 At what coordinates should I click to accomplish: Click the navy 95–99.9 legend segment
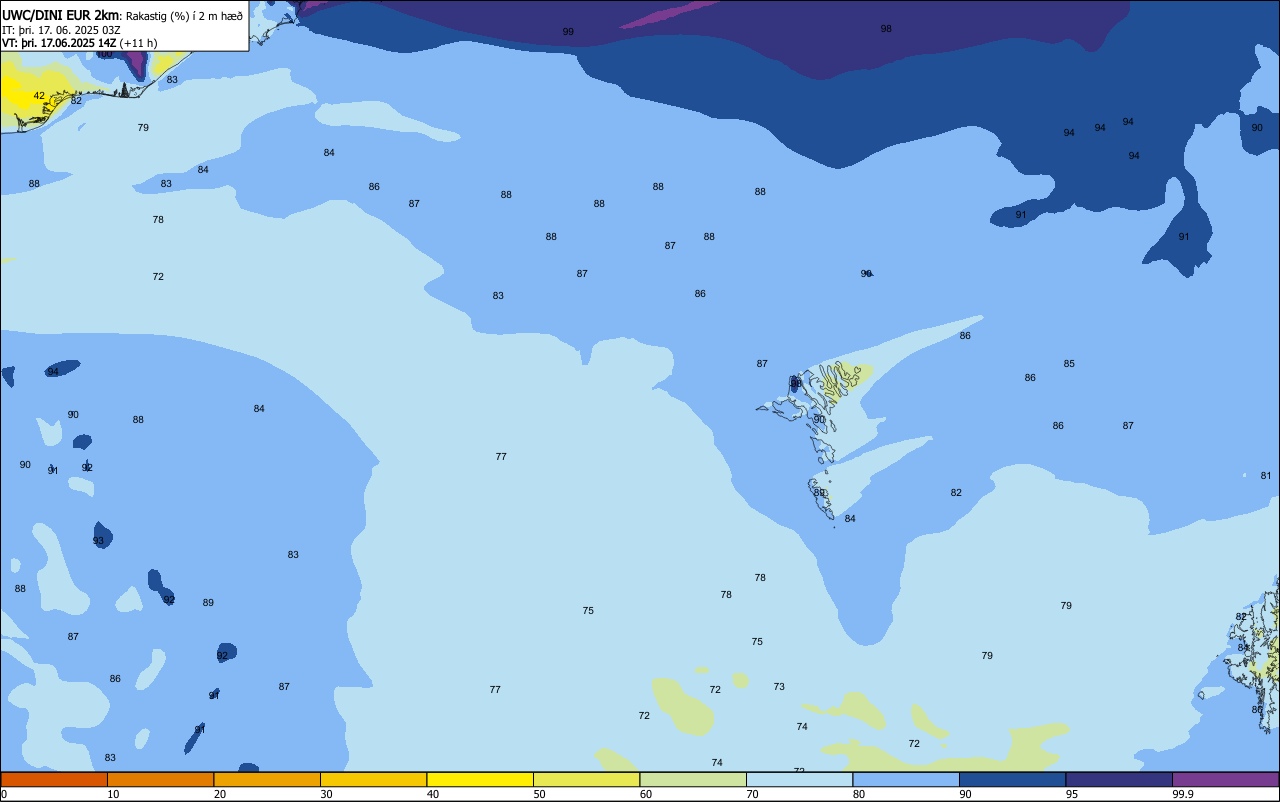click(x=1119, y=779)
